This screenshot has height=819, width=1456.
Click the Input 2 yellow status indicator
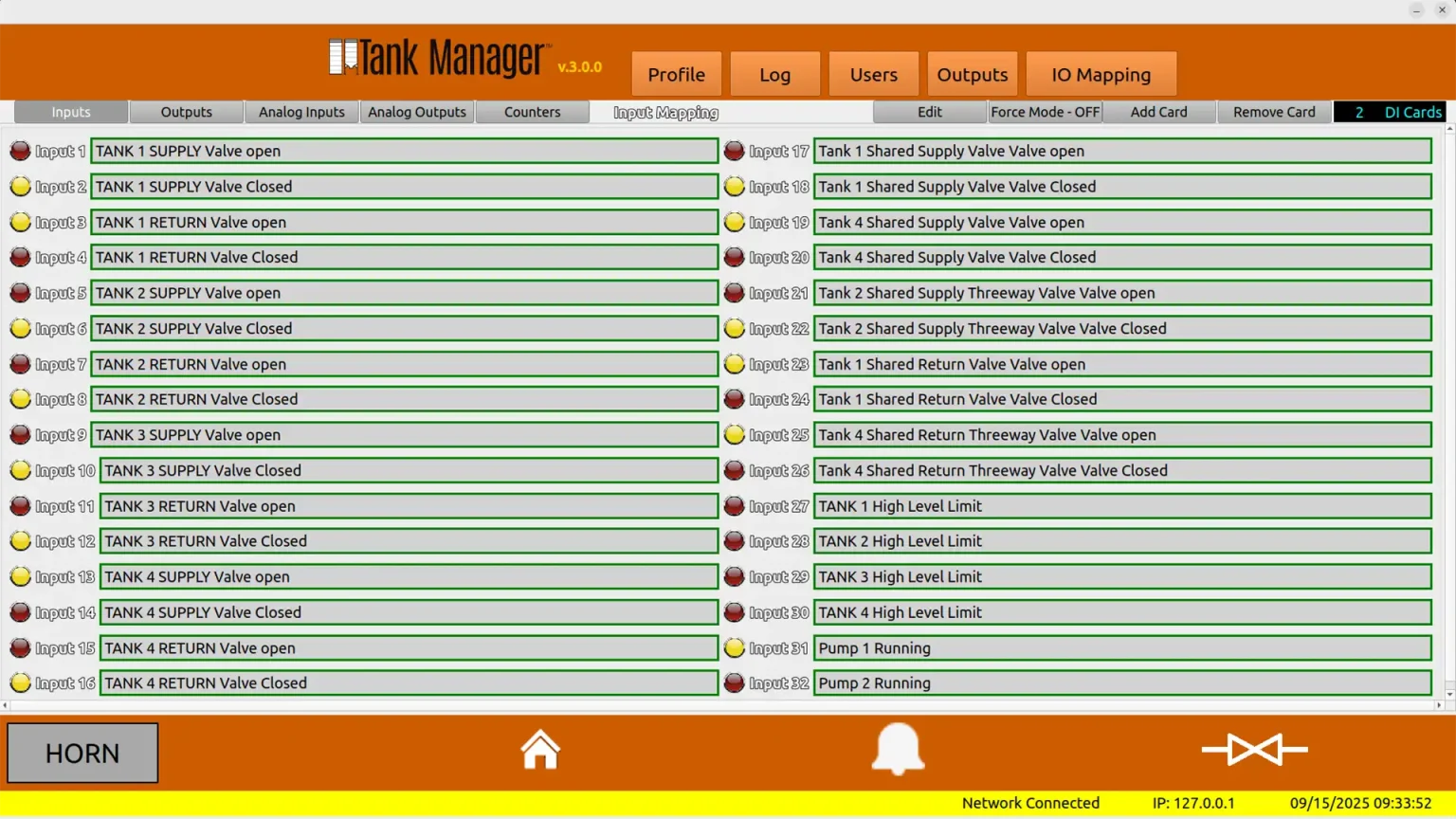(20, 187)
